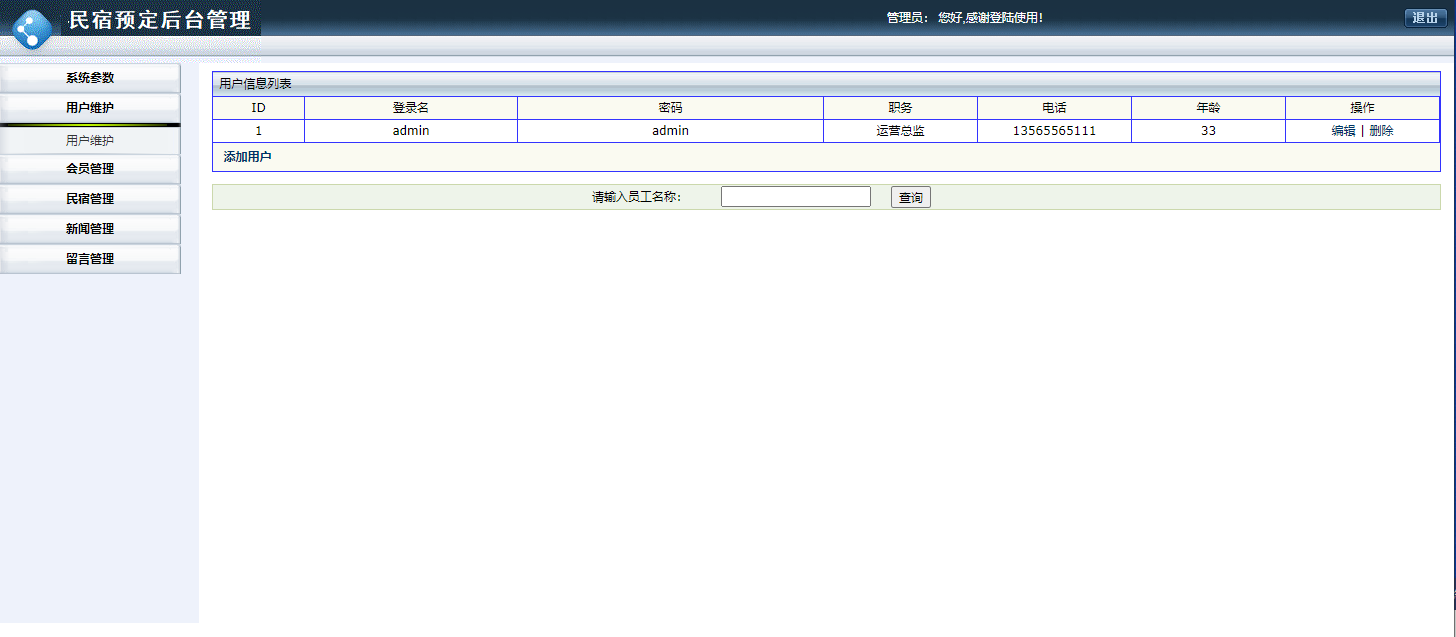Click the 添加用户 link below the table
Image resolution: width=1456 pixels, height=637 pixels.
(247, 156)
